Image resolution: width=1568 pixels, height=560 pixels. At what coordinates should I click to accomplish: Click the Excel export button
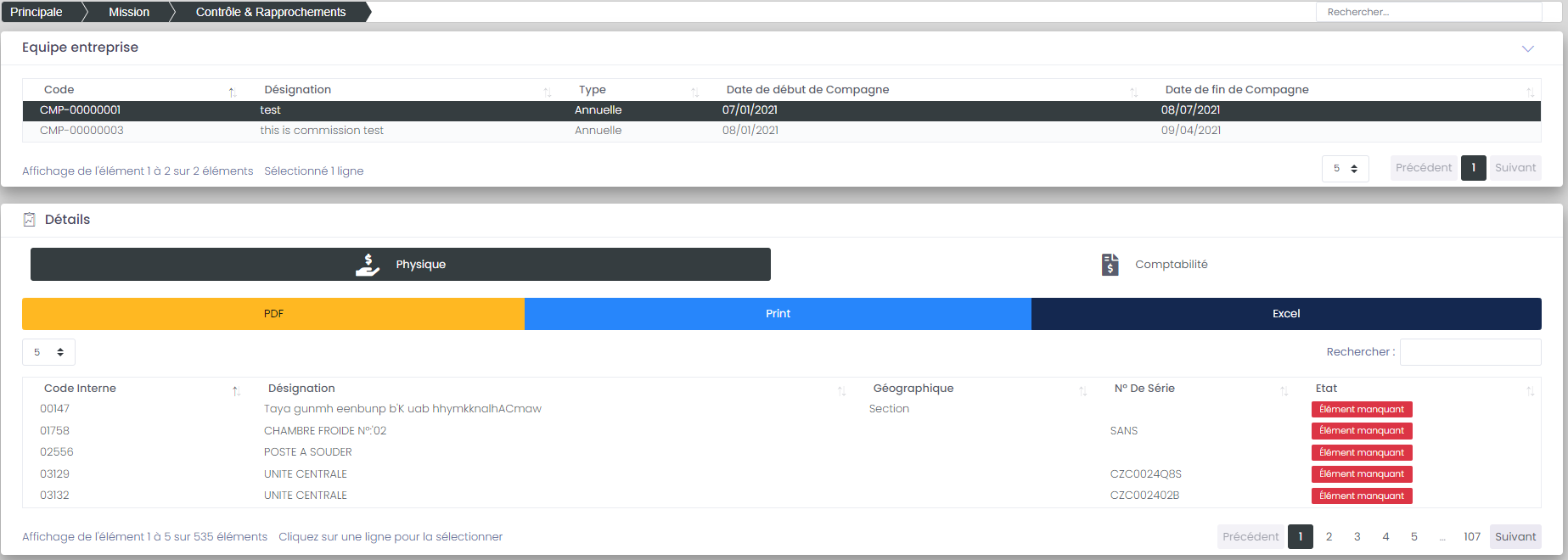coord(1285,314)
